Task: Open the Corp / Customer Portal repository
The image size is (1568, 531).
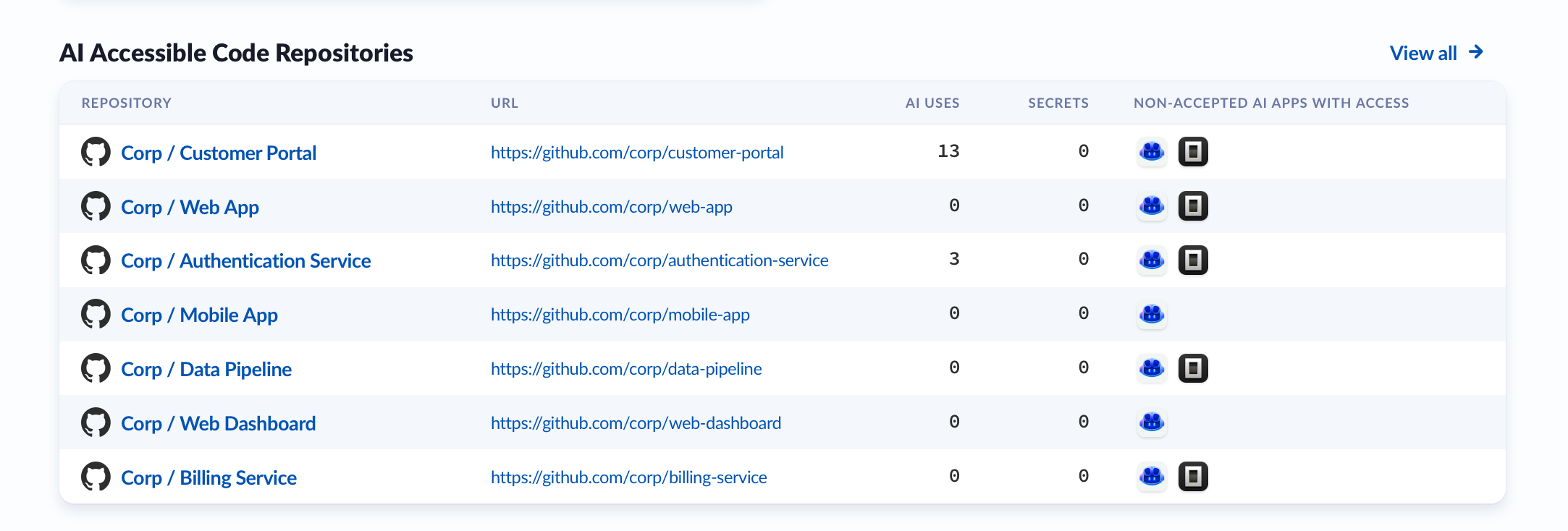Action: [219, 153]
